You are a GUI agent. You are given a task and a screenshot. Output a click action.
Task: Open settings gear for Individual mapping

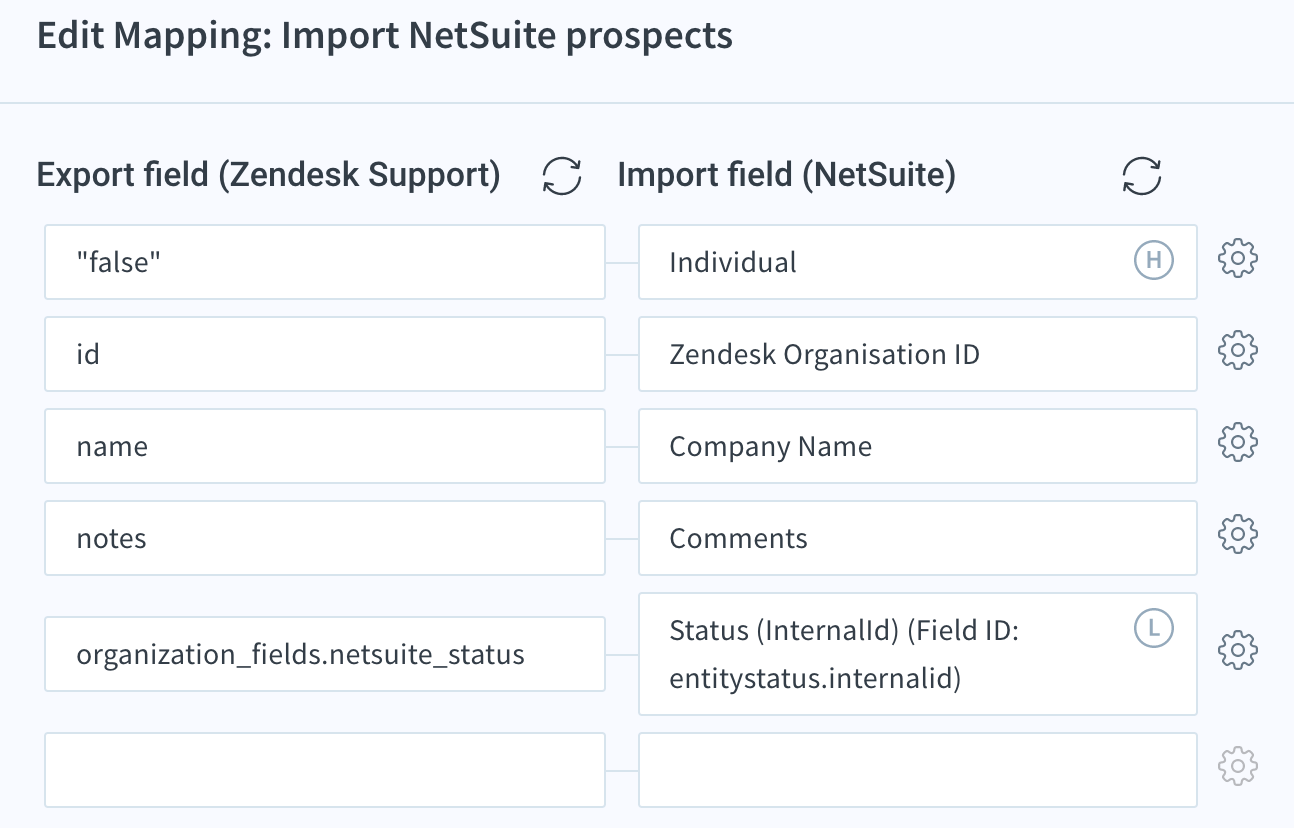1238,260
